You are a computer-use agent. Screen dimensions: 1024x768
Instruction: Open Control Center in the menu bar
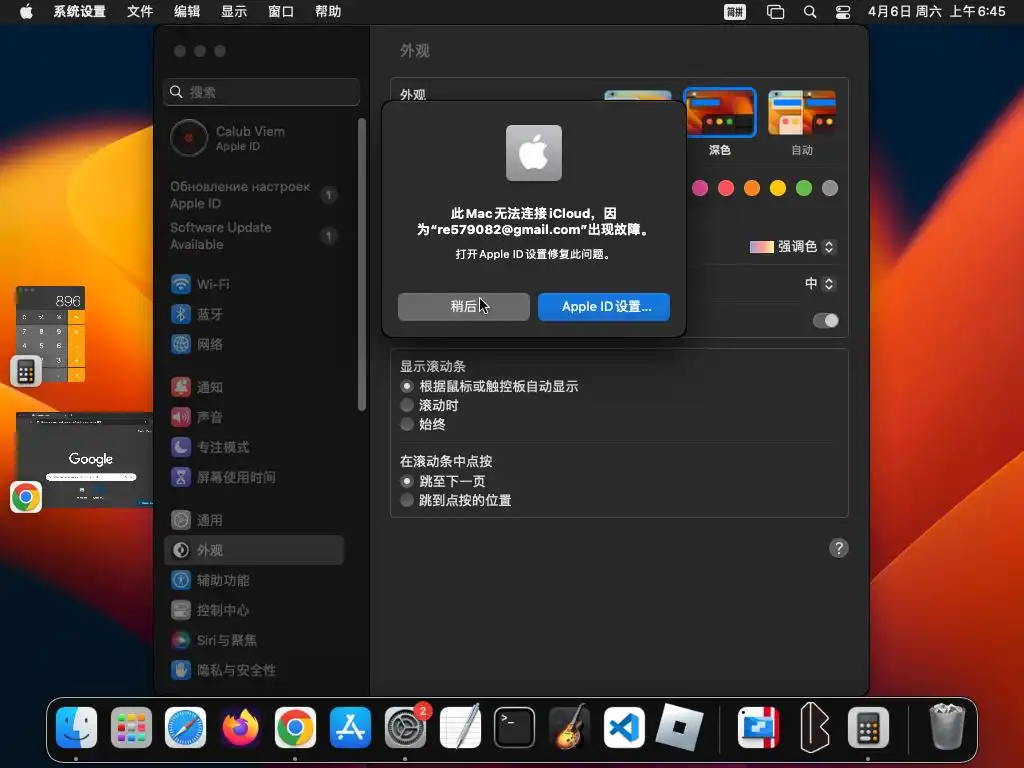pyautogui.click(x=843, y=12)
